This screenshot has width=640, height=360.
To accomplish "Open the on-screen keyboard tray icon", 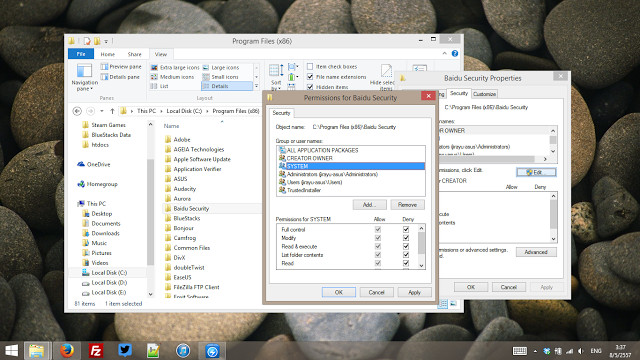I will tap(520, 351).
